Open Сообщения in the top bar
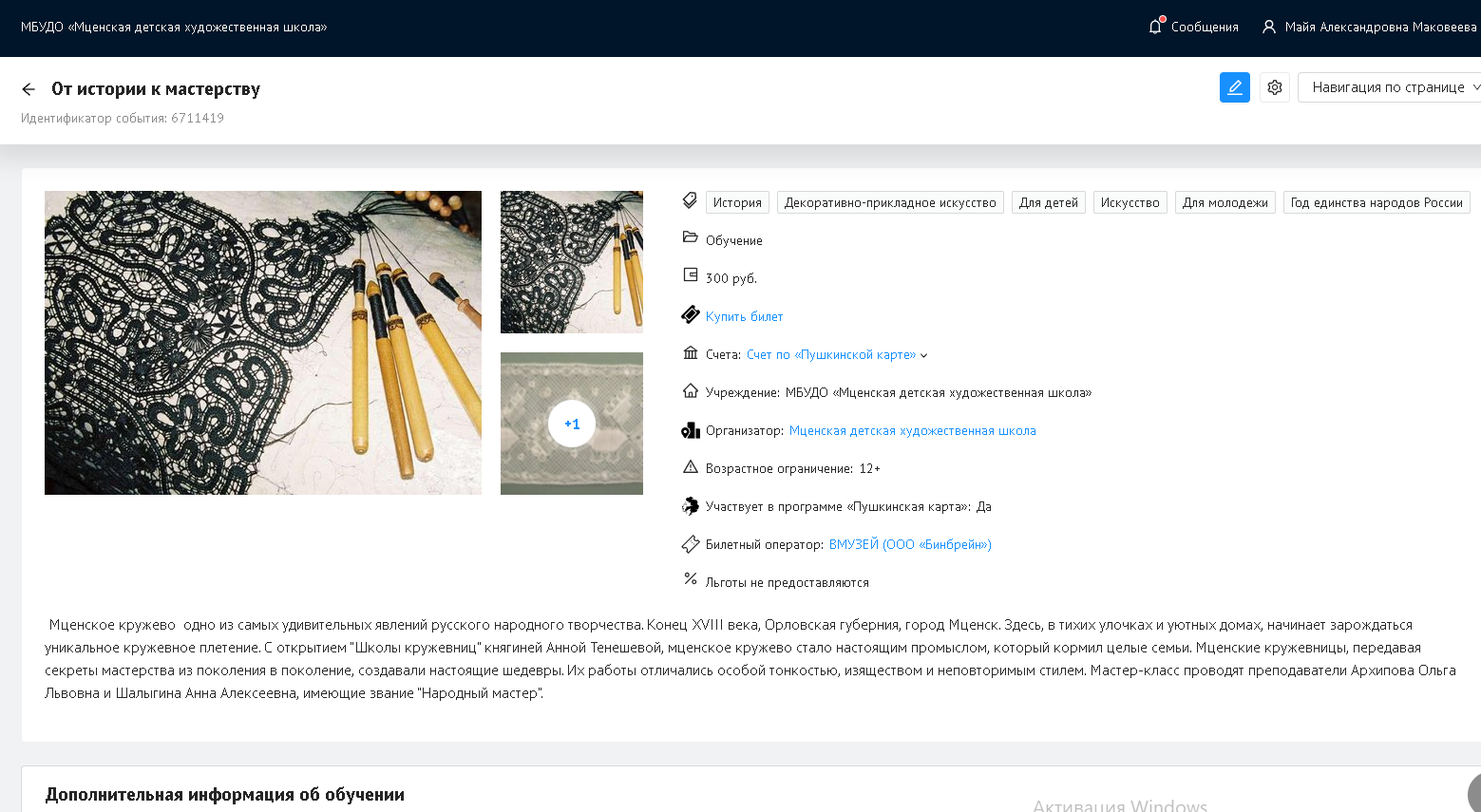The height and width of the screenshot is (812, 1481). (x=1204, y=27)
